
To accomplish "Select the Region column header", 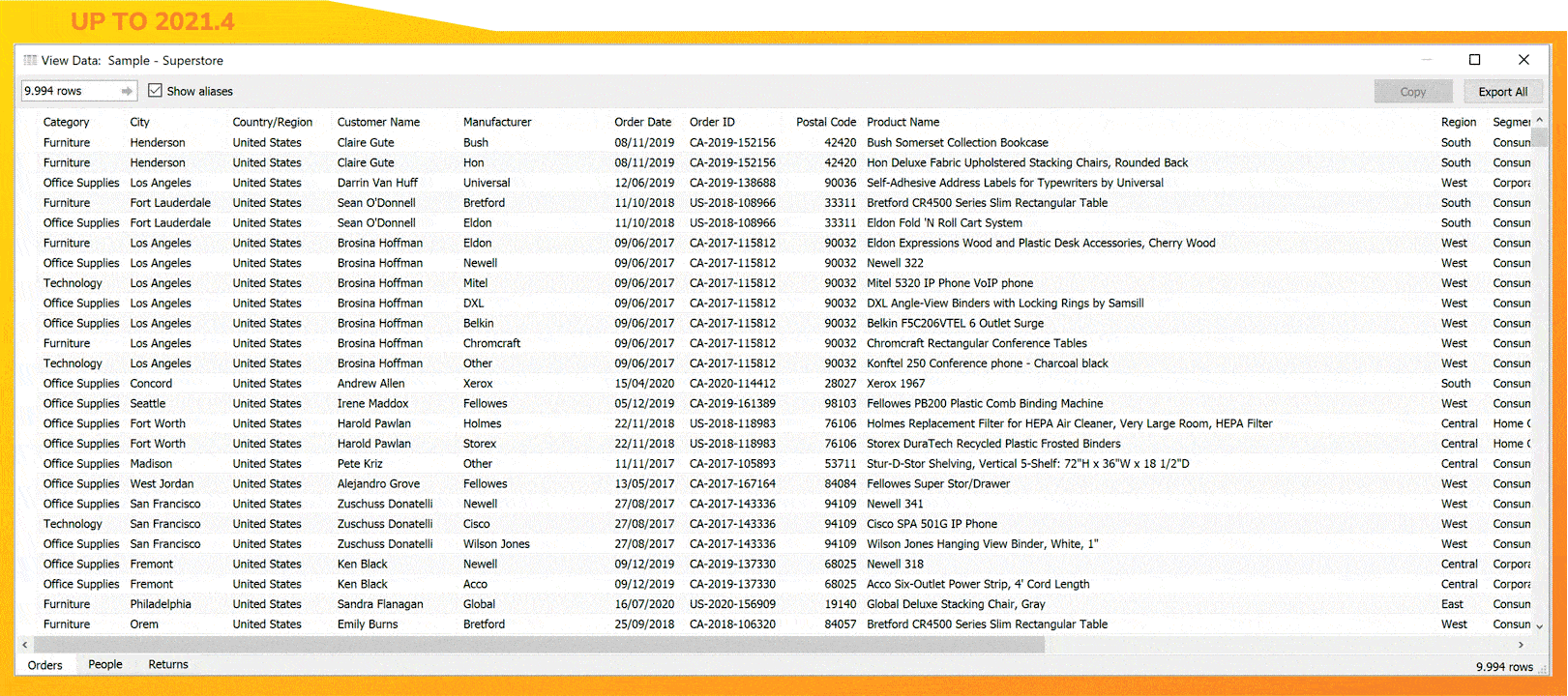I will [x=1459, y=123].
